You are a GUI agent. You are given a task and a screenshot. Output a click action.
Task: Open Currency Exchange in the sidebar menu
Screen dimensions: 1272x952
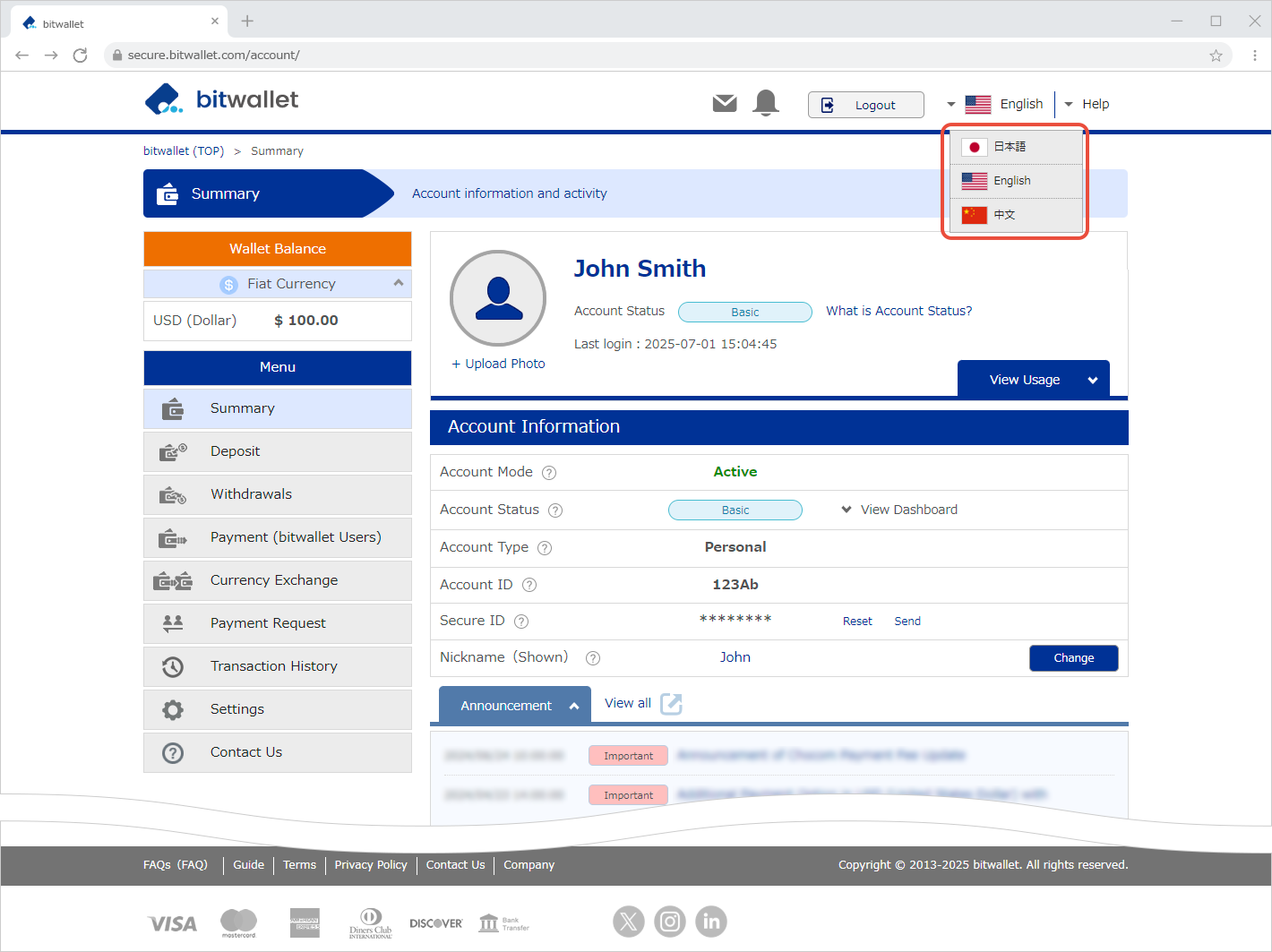(274, 580)
